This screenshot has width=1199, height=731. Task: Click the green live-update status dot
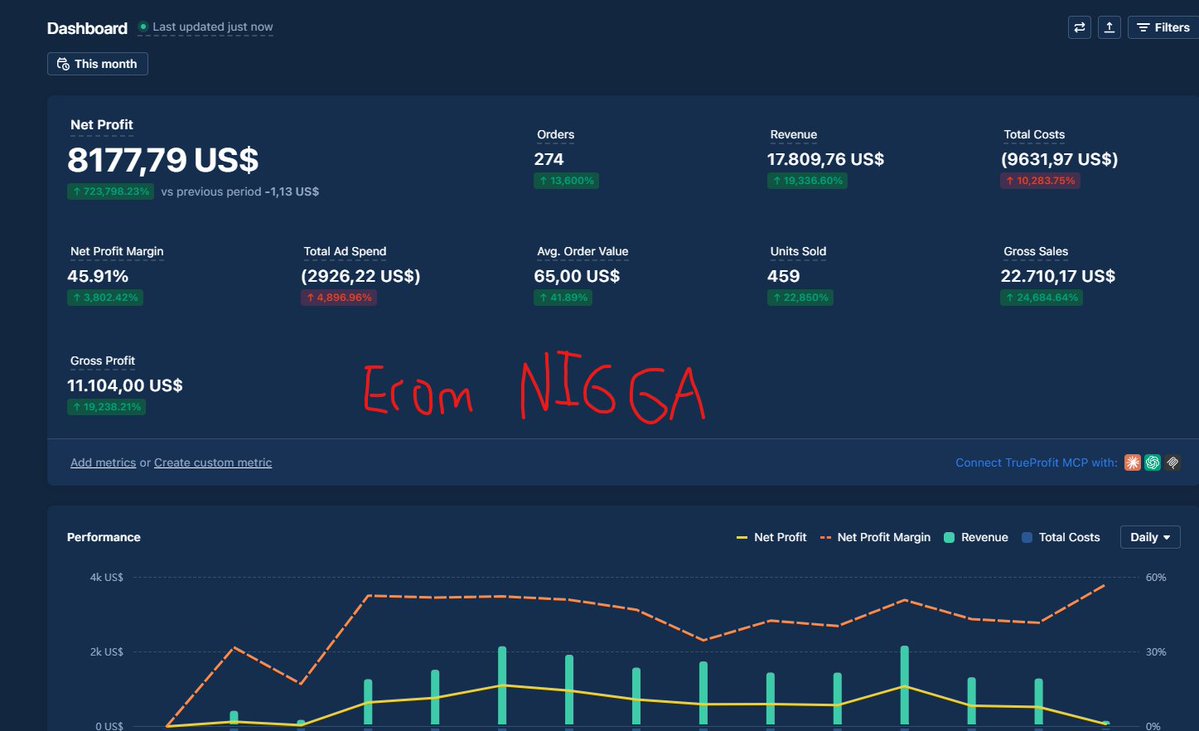(143, 27)
